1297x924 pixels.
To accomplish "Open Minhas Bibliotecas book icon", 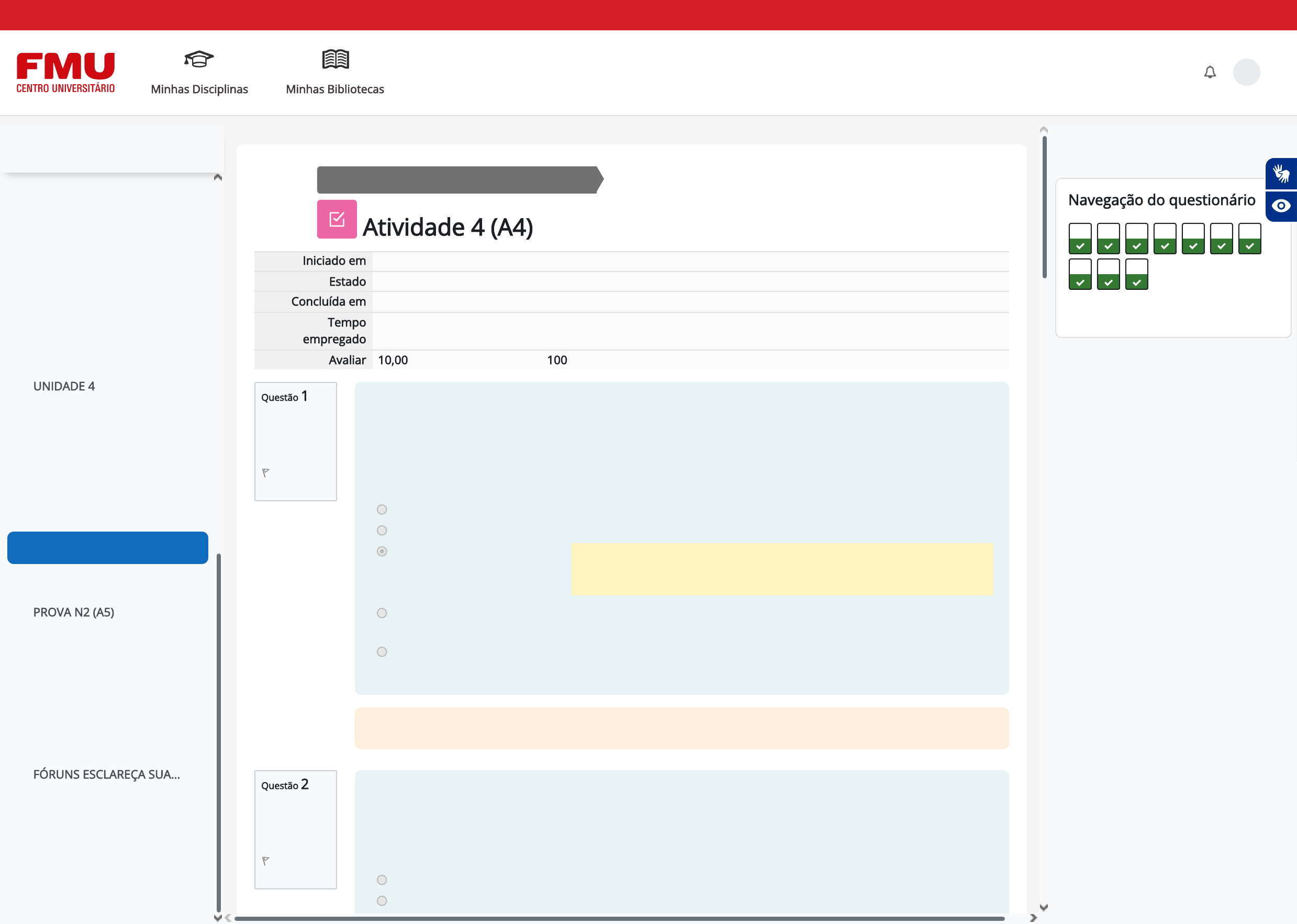I will (x=334, y=59).
